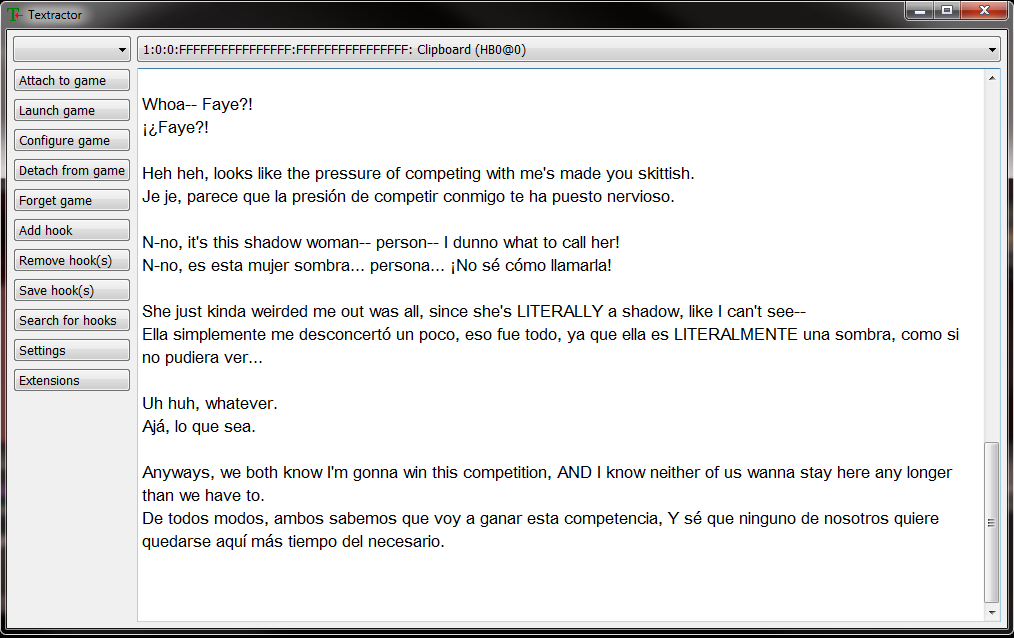Click Save hook(s) button
This screenshot has width=1014, height=638.
tap(72, 290)
